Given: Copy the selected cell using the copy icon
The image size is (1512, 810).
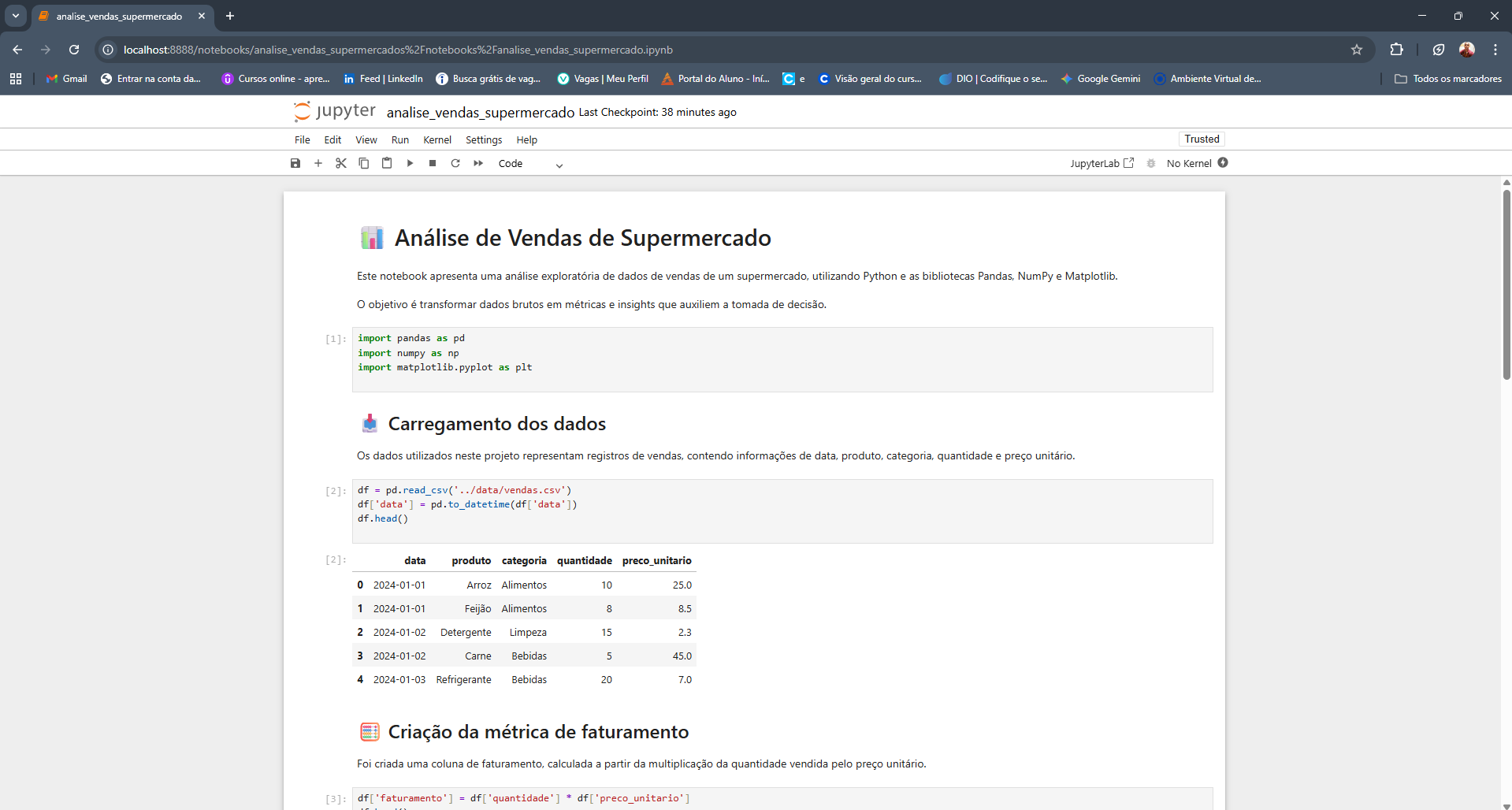Looking at the screenshot, I should click(x=364, y=163).
